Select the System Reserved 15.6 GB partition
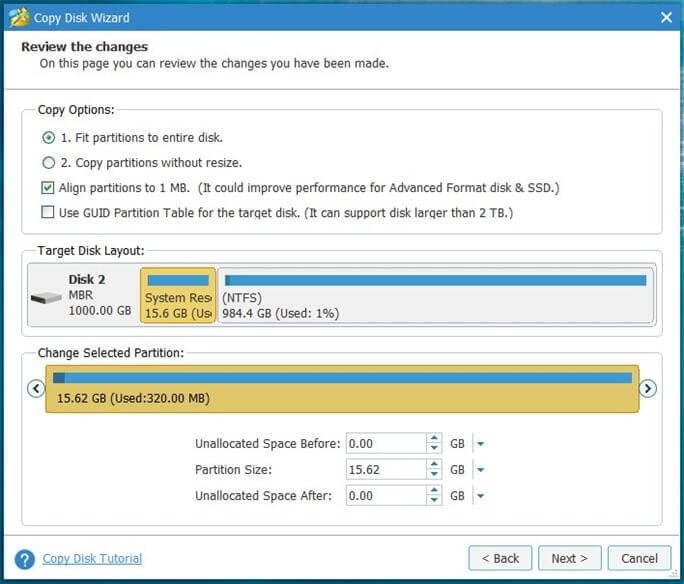This screenshot has height=584, width=684. click(x=178, y=296)
